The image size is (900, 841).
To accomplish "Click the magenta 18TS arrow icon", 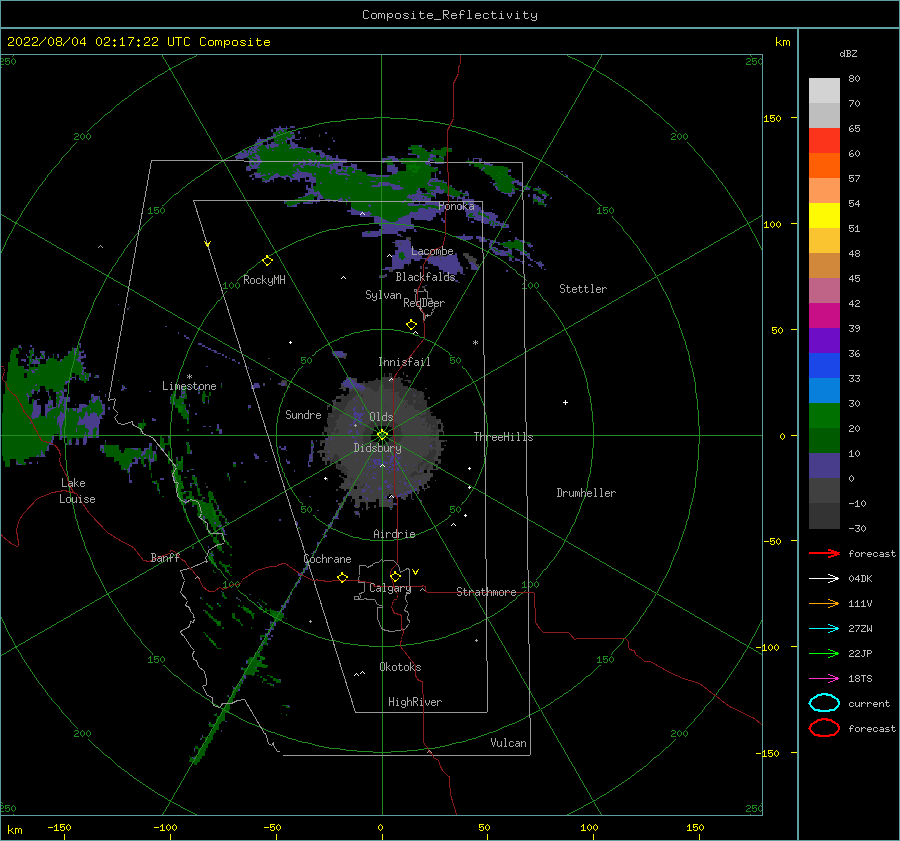I will (x=824, y=679).
